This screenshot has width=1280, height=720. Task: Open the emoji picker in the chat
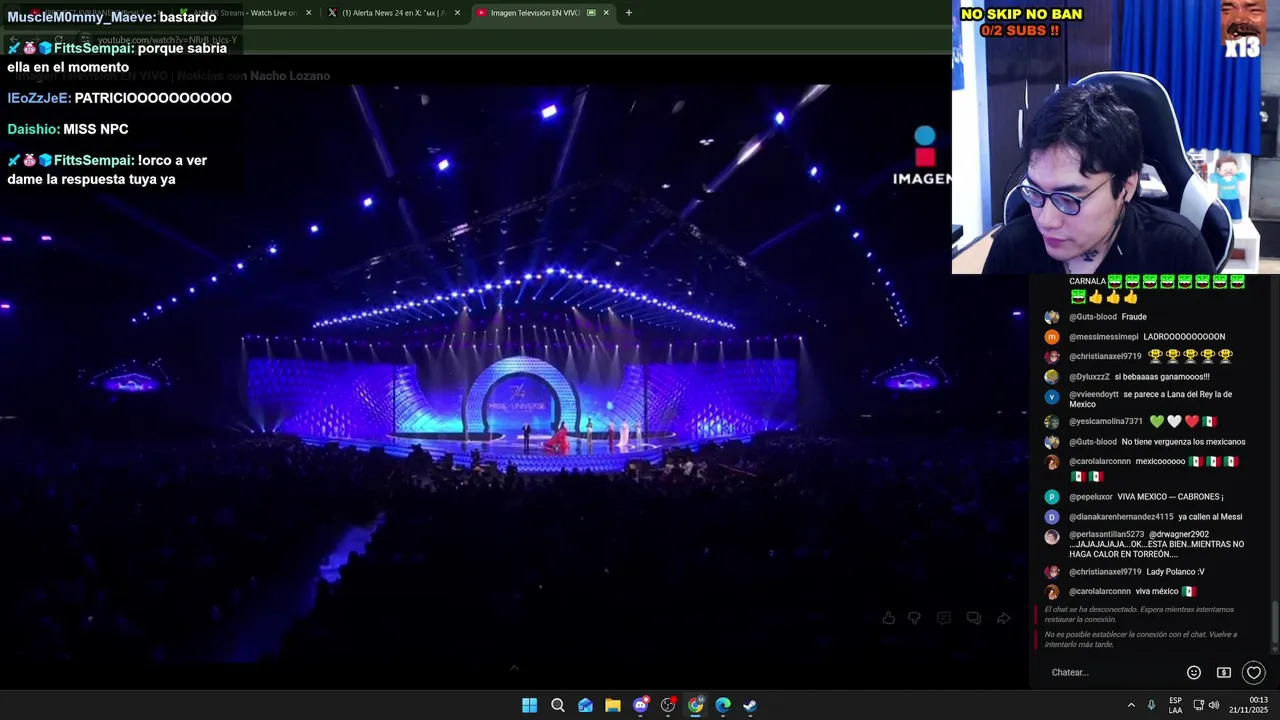click(1194, 673)
